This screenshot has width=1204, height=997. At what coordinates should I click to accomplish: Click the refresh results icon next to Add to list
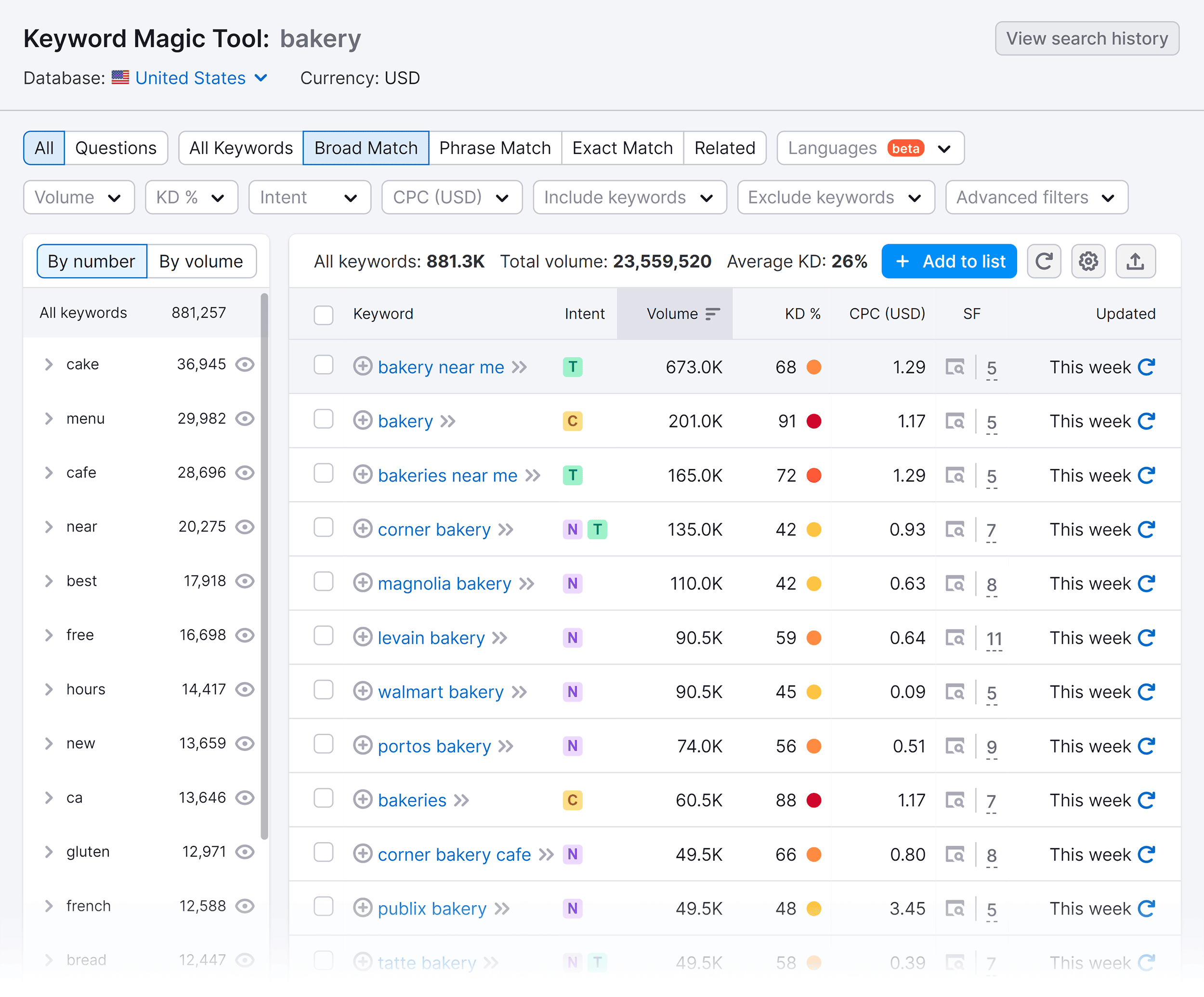[1044, 261]
